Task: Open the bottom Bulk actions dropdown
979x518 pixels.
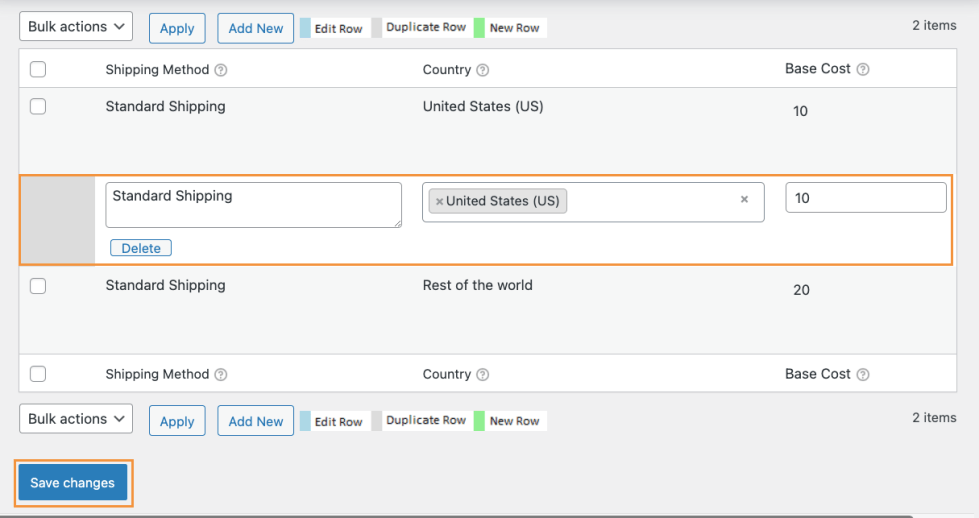Action: [76, 419]
